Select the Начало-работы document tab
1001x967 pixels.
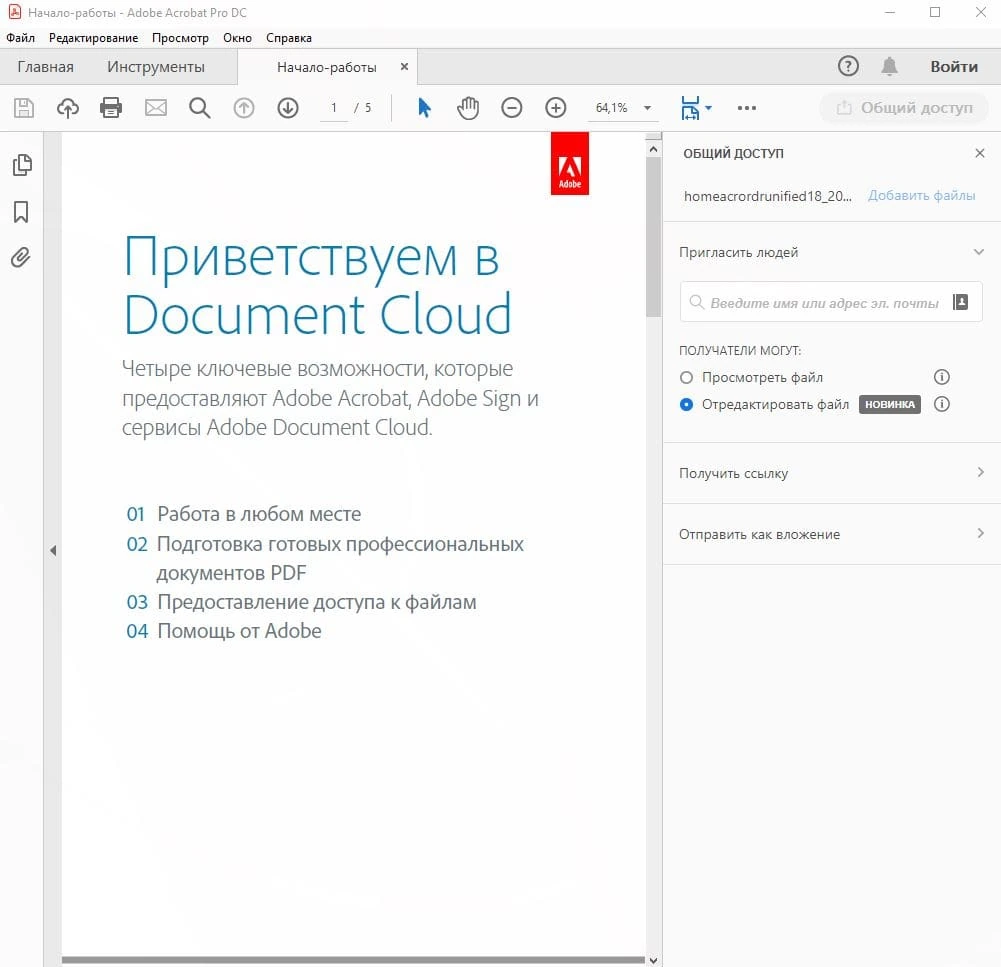(x=327, y=67)
